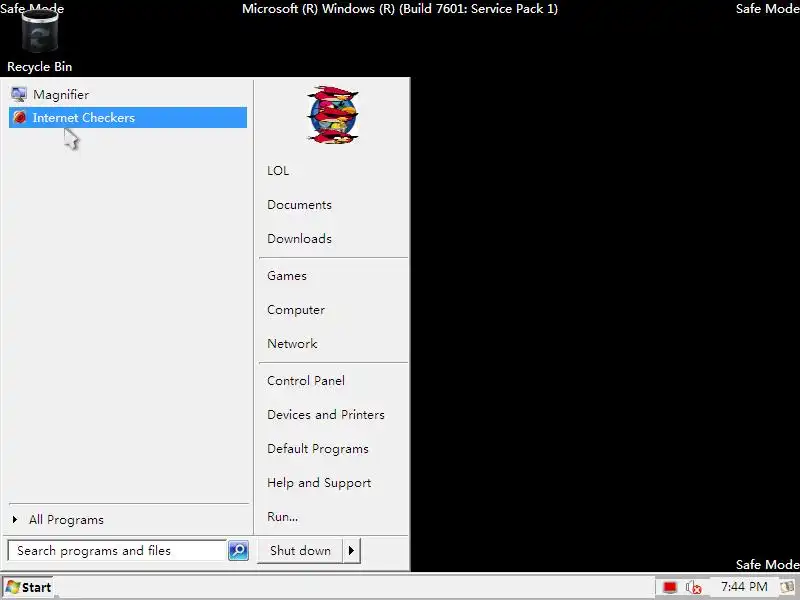Open the Games explorer

287,276
